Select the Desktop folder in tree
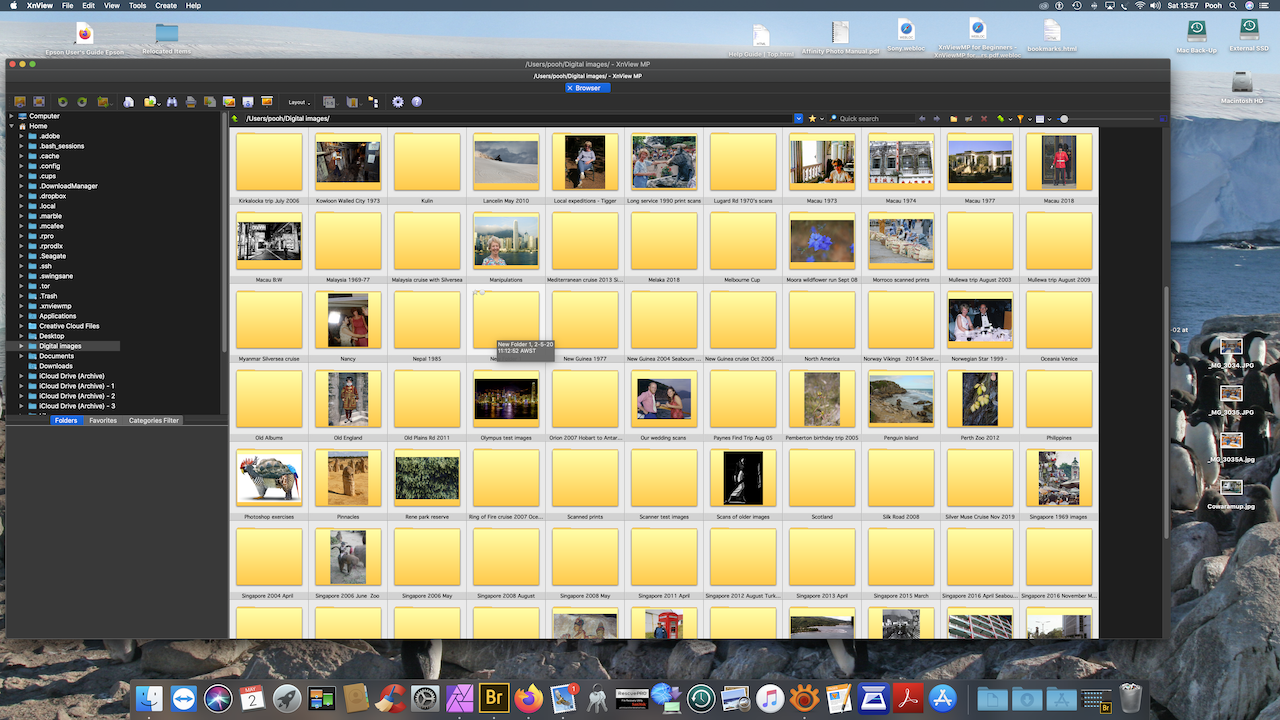Viewport: 1280px width, 720px height. 52,336
